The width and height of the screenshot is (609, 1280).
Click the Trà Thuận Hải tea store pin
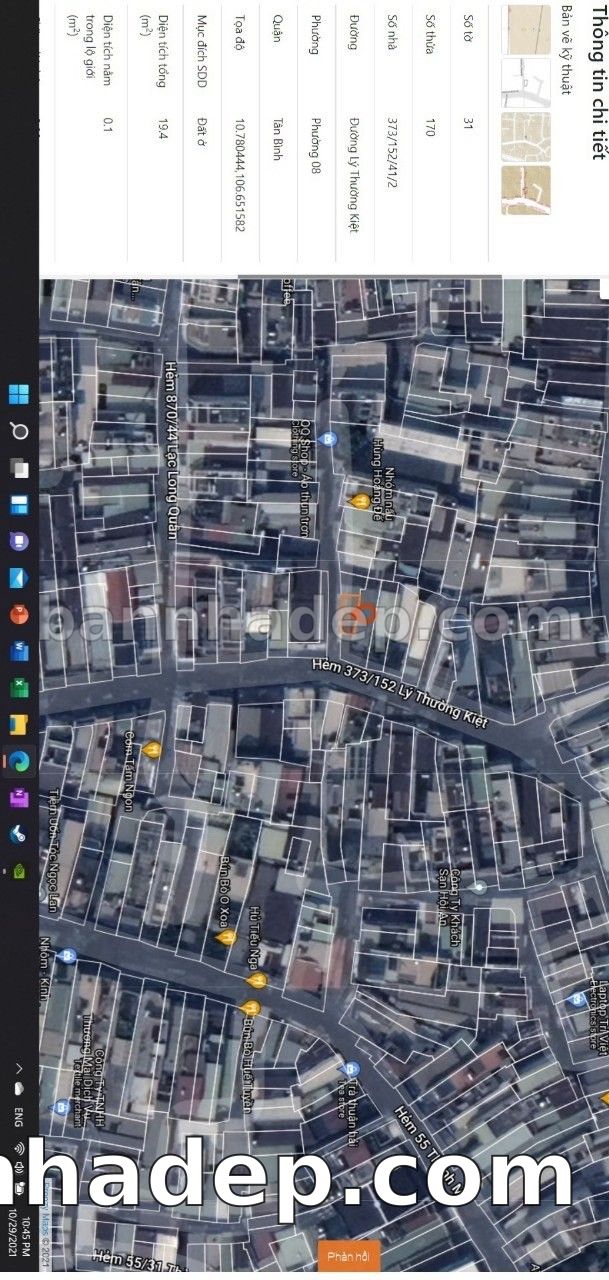point(350,1070)
